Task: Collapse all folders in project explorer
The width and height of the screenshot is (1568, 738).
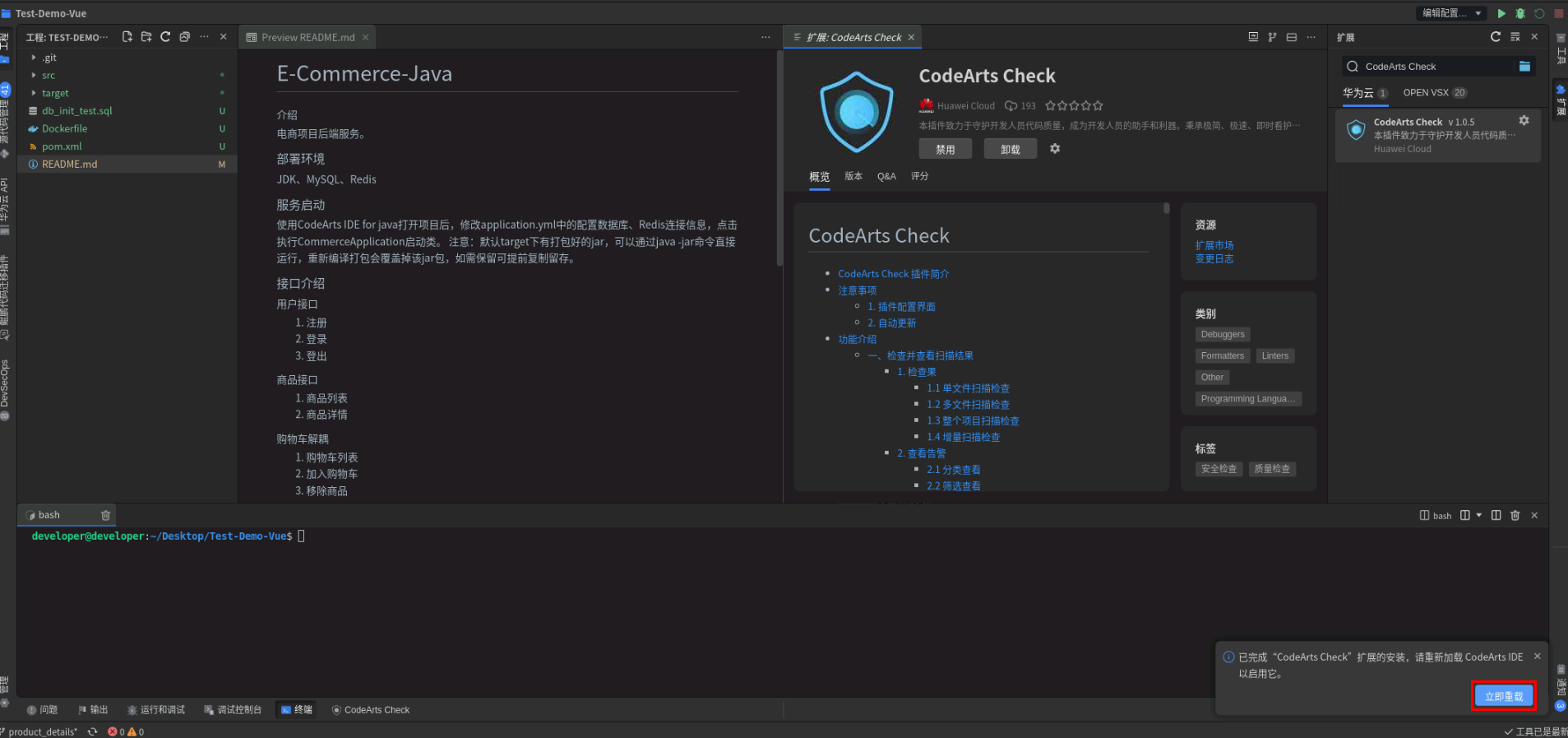Action: coord(184,37)
